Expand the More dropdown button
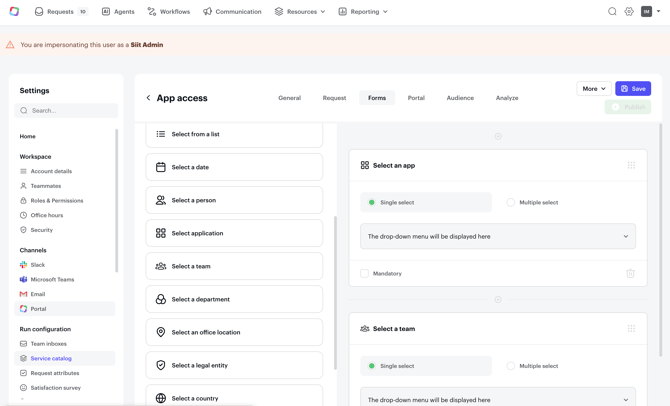 (593, 89)
